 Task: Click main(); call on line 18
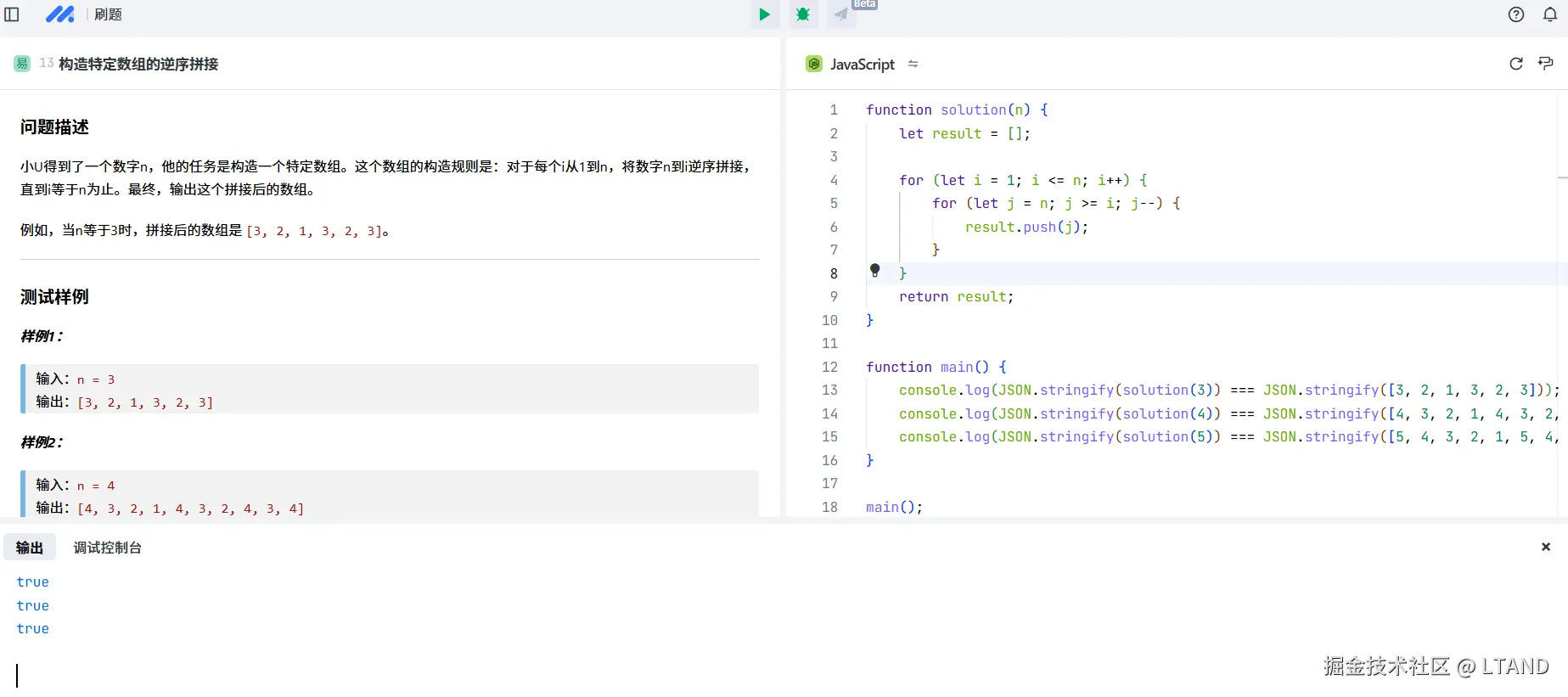pos(894,508)
